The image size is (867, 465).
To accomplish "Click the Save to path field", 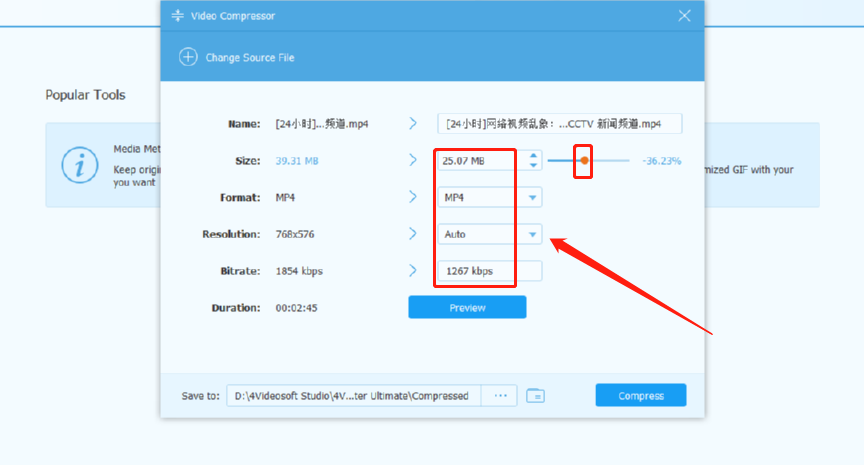I will [354, 396].
